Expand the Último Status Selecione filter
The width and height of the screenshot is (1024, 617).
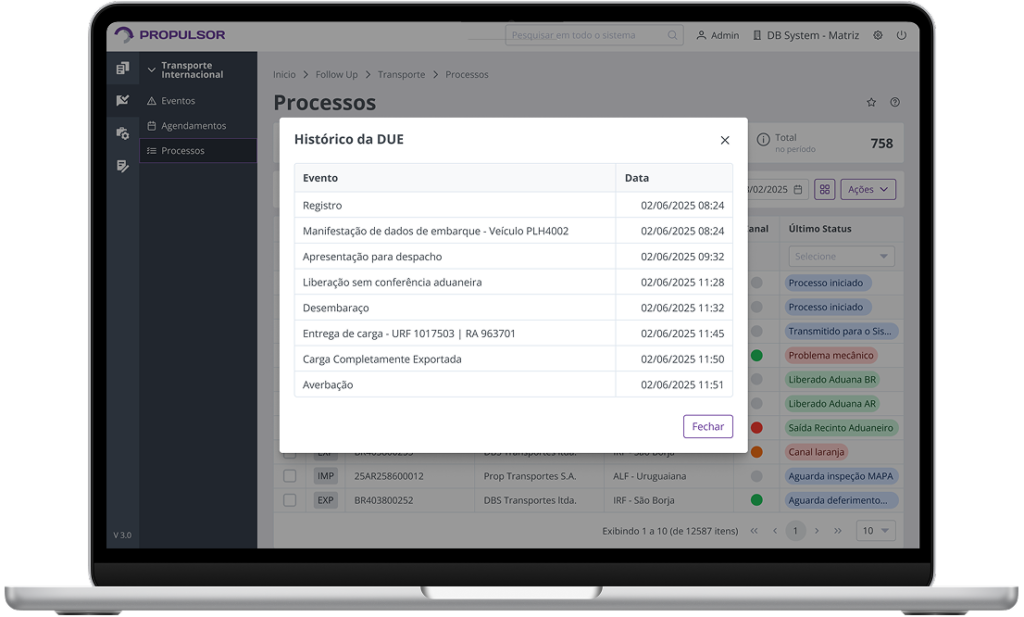click(x=841, y=257)
